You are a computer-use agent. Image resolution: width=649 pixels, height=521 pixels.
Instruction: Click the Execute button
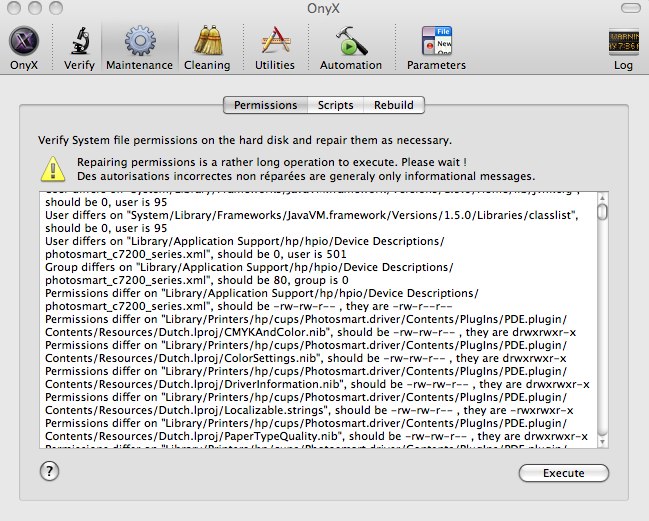click(564, 473)
